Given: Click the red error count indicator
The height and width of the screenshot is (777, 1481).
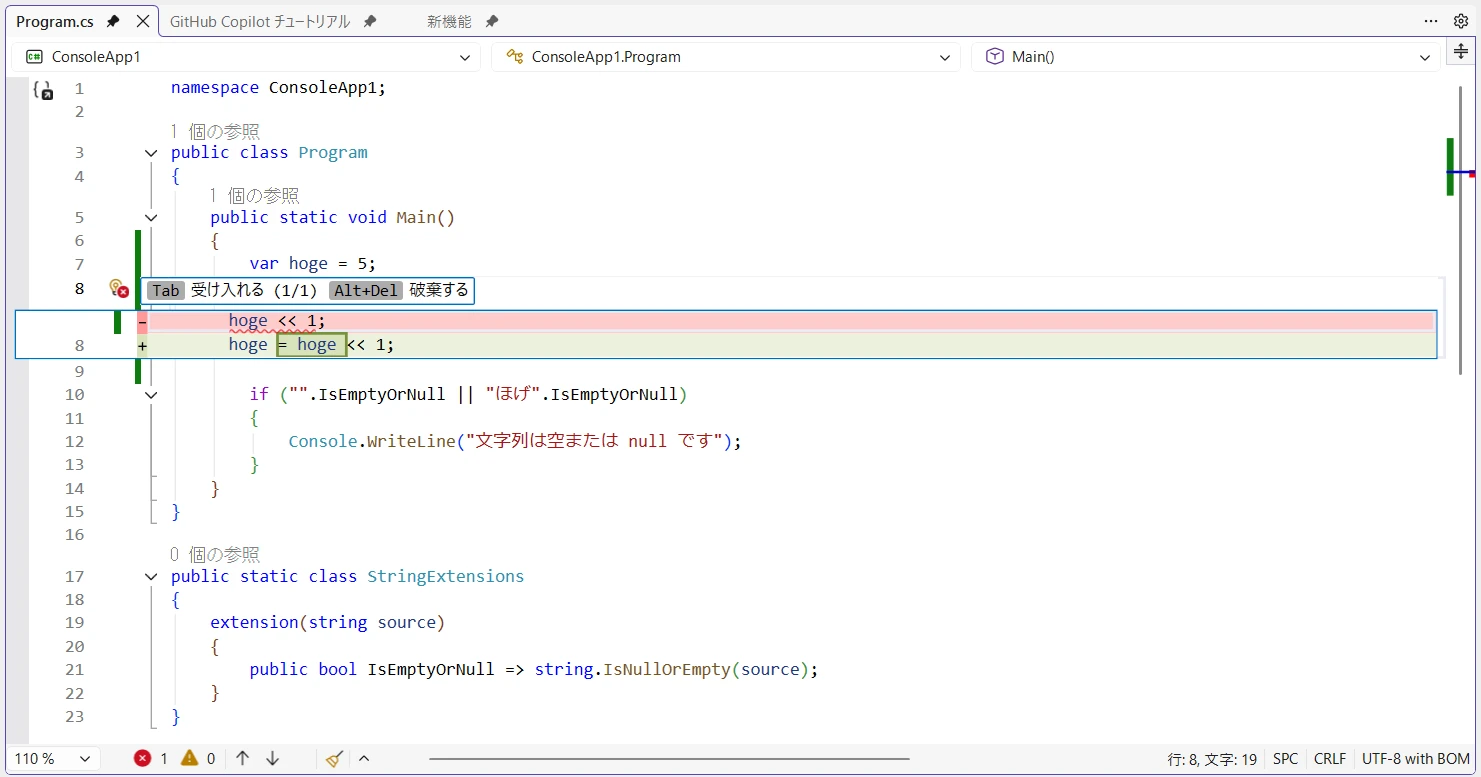Looking at the screenshot, I should click(x=151, y=759).
